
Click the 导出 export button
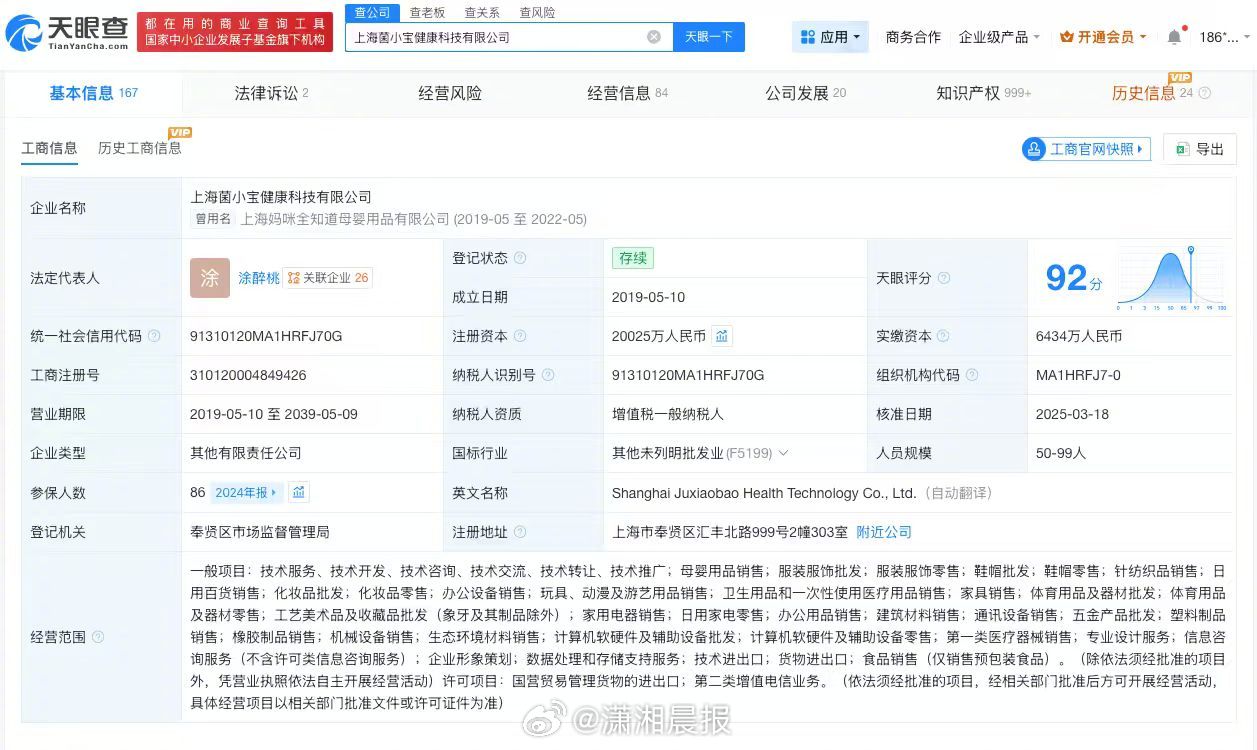(1200, 149)
